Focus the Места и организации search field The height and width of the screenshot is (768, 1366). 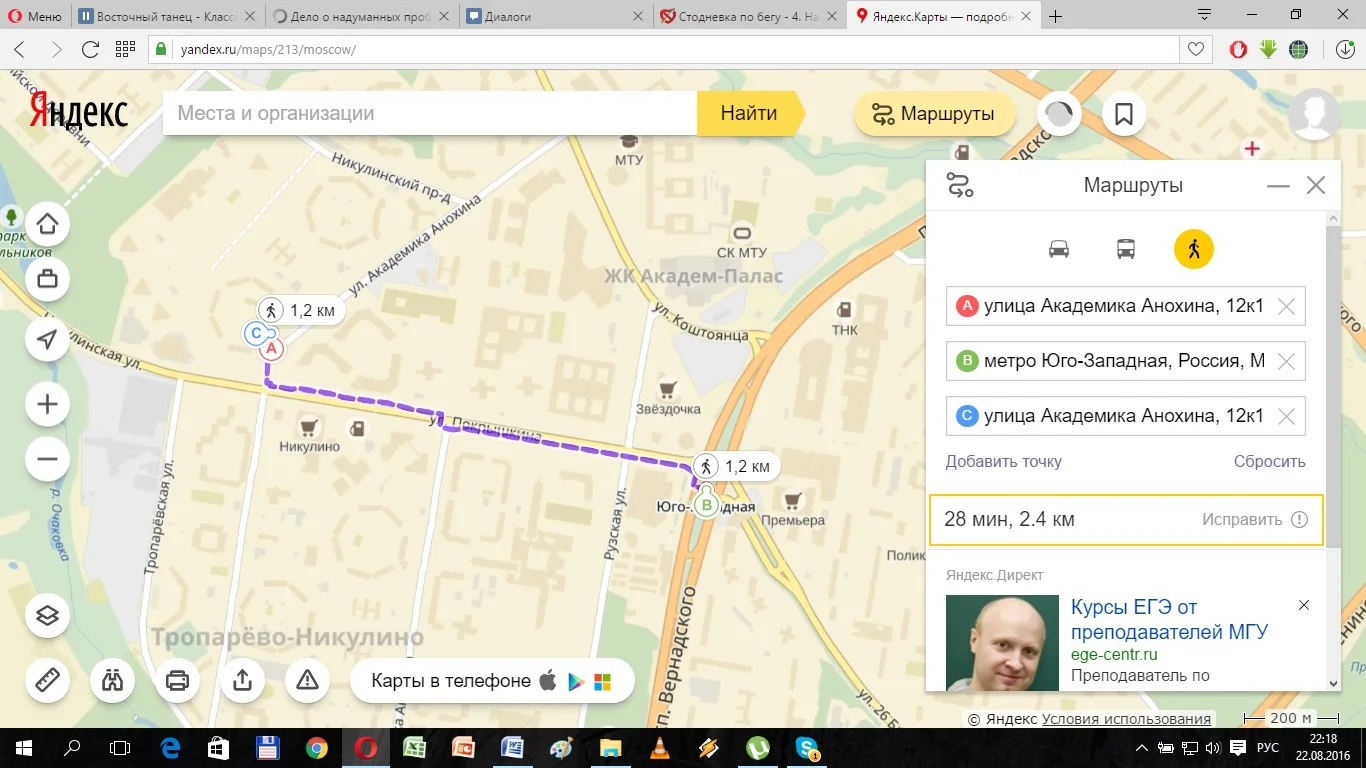pyautogui.click(x=430, y=113)
